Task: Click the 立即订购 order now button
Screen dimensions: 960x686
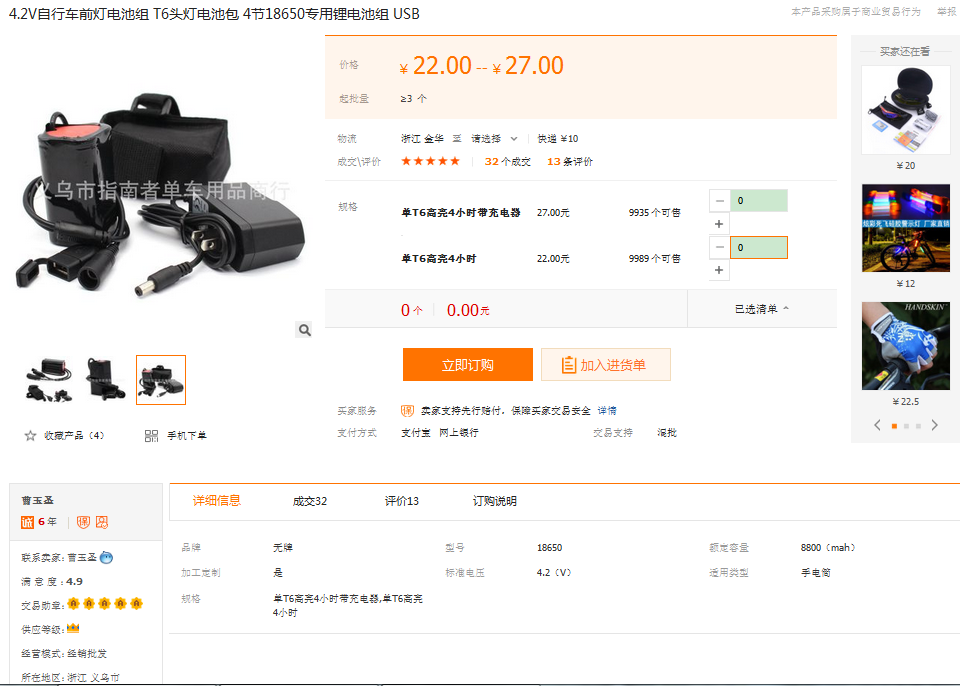Action: pos(467,365)
